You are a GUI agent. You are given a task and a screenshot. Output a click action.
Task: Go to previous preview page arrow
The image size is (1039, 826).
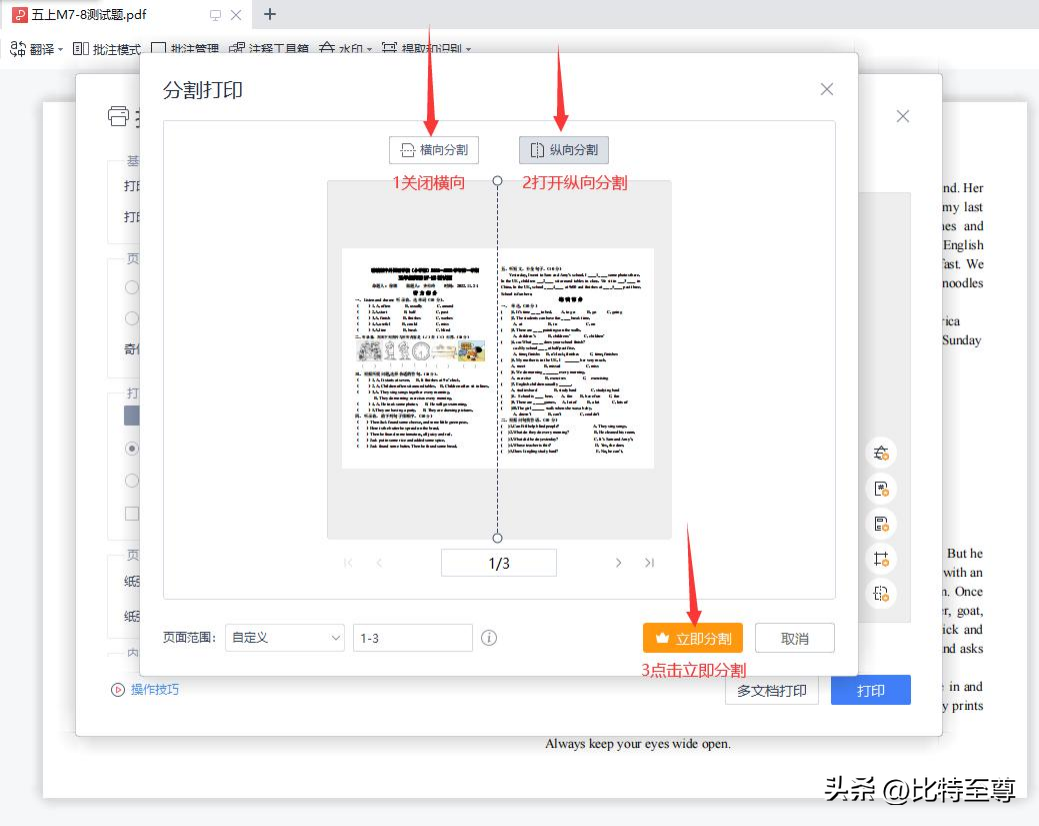[x=379, y=563]
